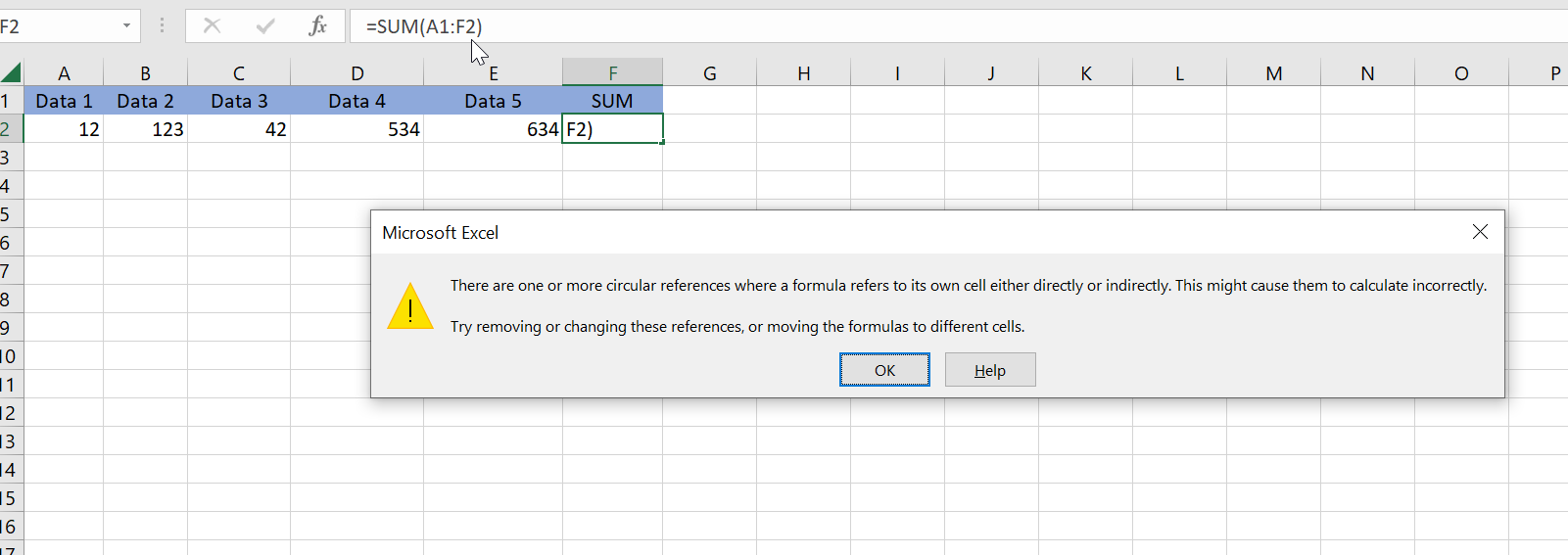This screenshot has height=555, width=1568.
Task: Close the Microsoft Excel dialog
Action: coord(1480,232)
